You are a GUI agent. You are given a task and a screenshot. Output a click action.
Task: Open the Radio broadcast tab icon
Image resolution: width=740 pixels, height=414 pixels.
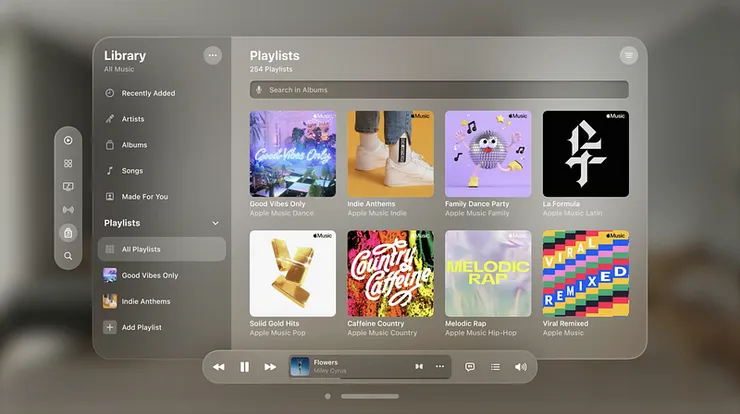68,210
